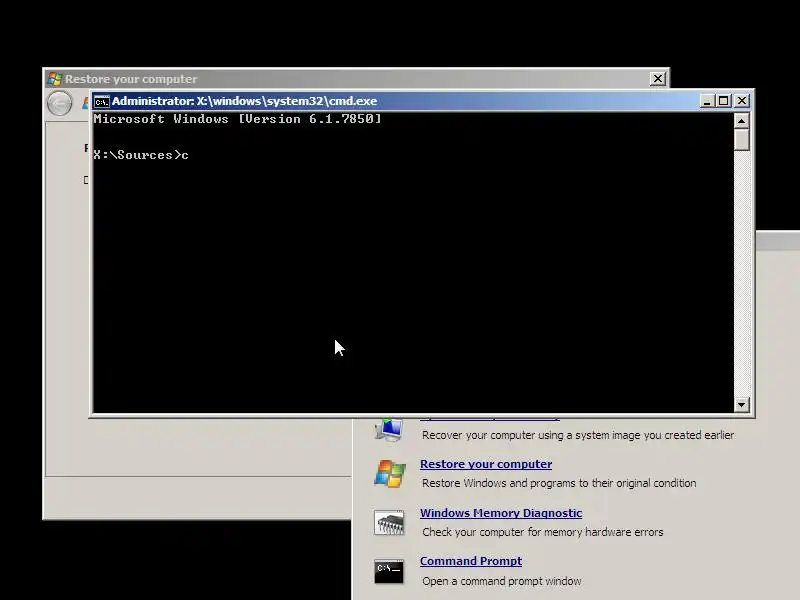The width and height of the screenshot is (800, 600).
Task: Click the cmd window scrollbar thumb
Action: tap(741, 140)
